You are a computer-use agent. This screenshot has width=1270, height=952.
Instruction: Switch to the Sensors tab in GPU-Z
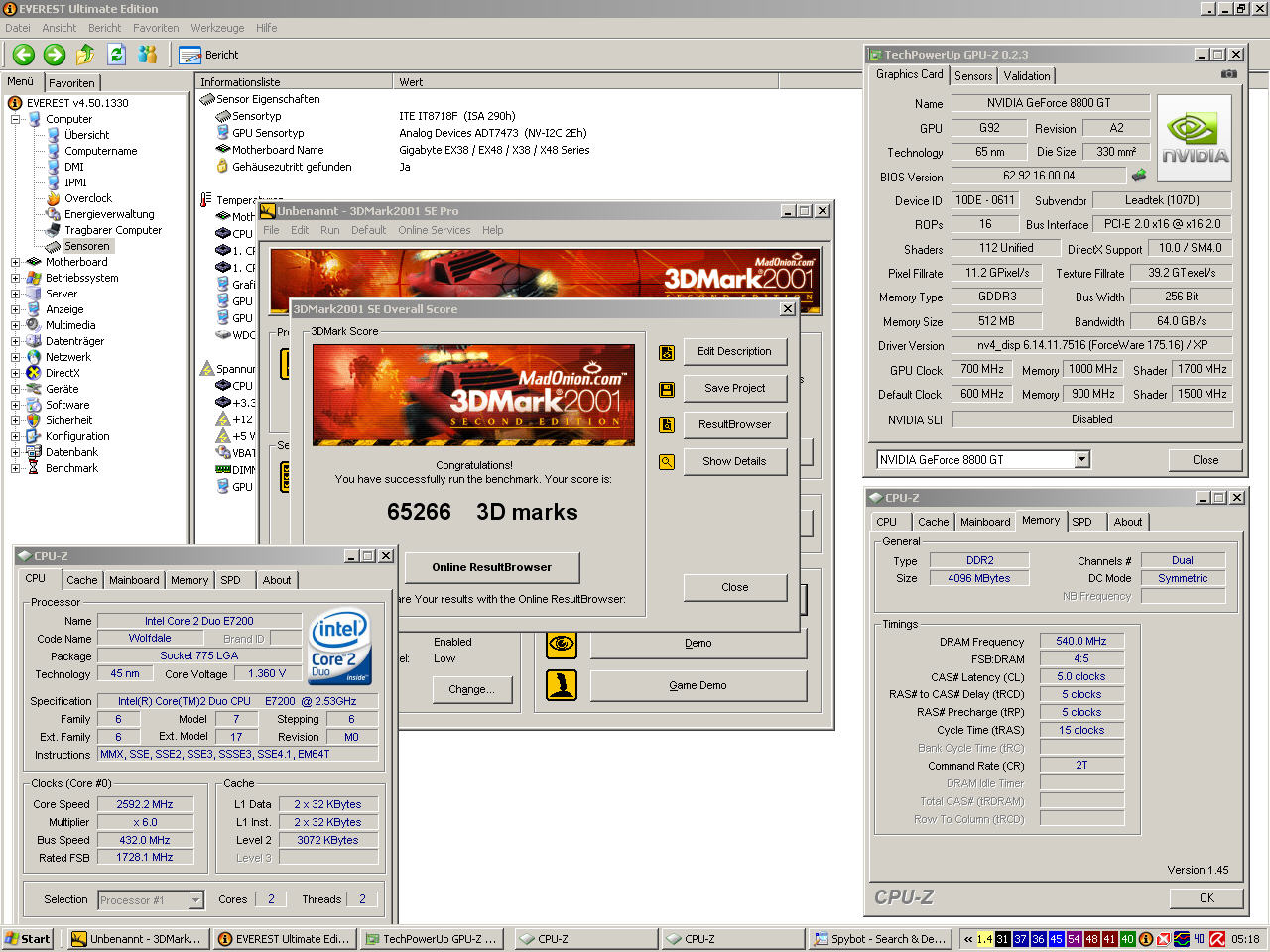click(973, 76)
